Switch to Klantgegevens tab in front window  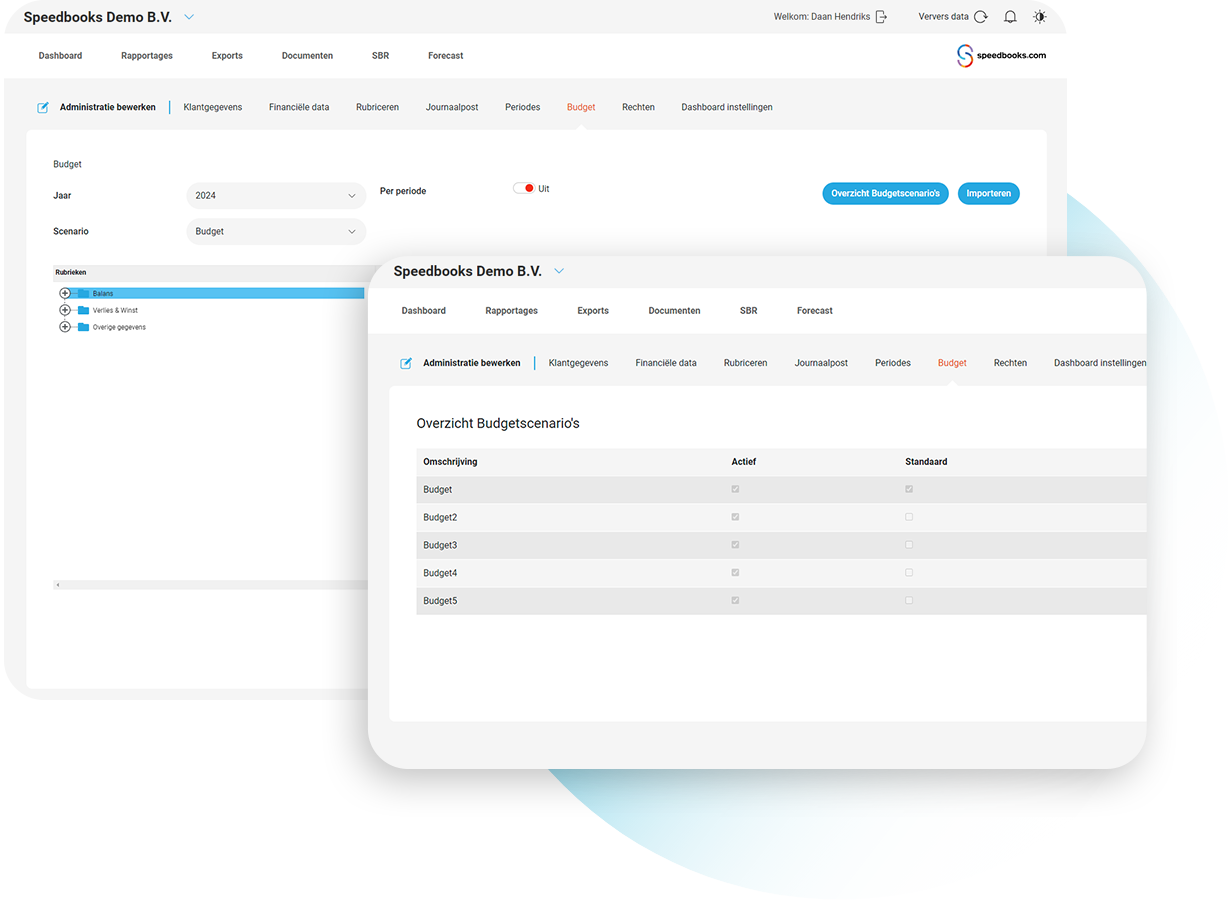point(579,363)
